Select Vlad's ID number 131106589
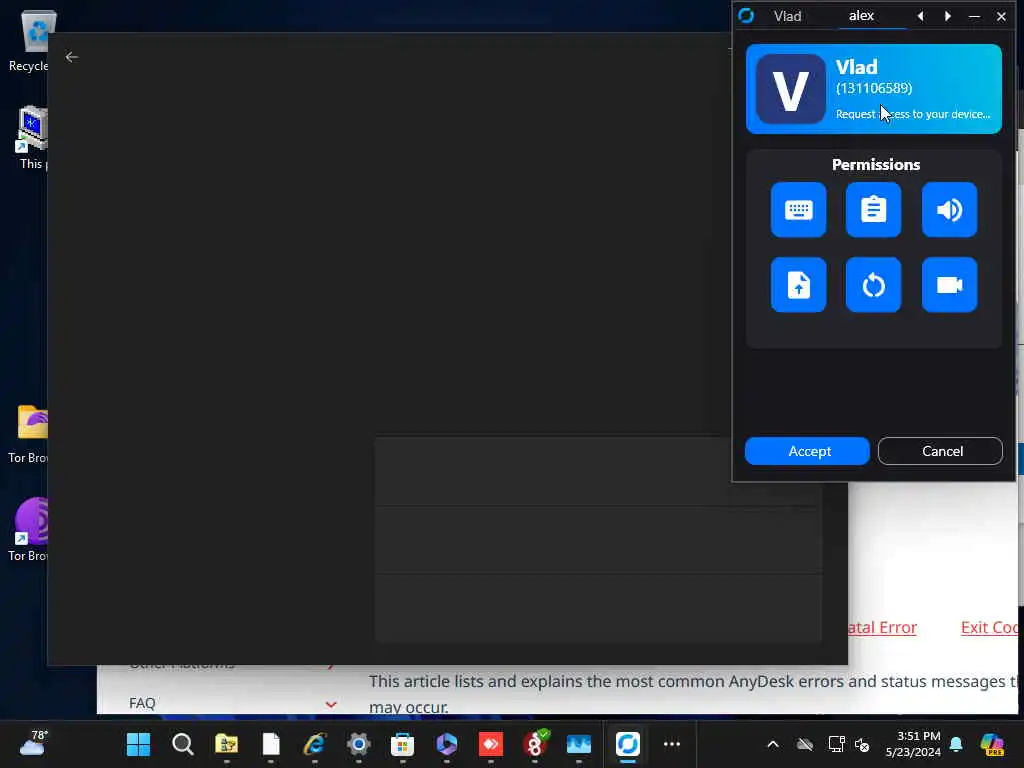 coord(874,88)
